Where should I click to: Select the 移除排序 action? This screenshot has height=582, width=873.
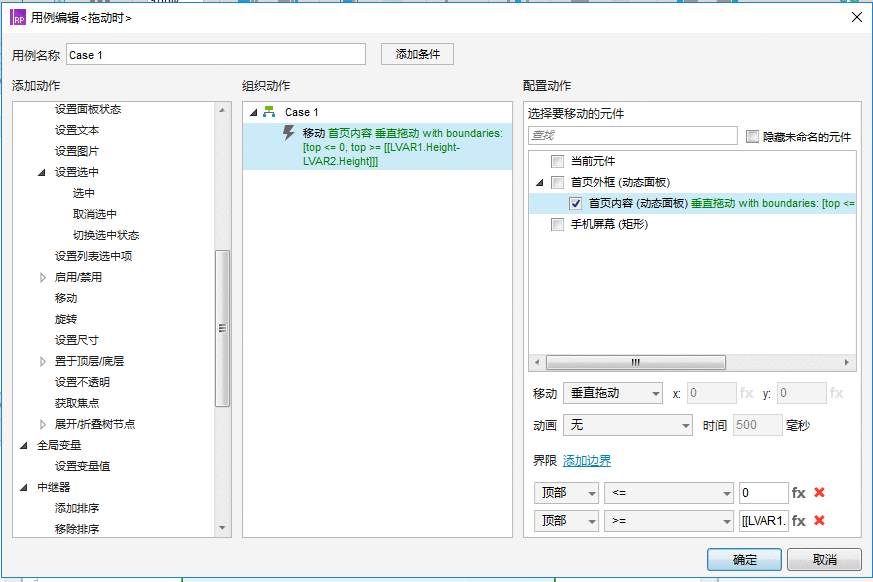[77, 529]
